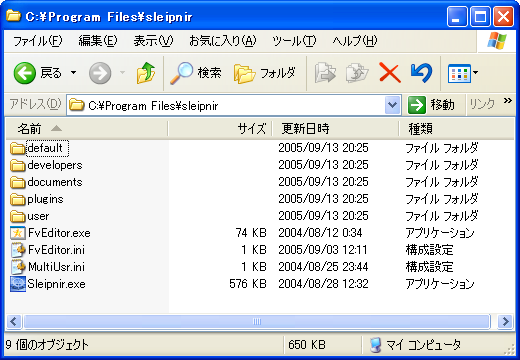Click the Windows flag logo
This screenshot has width=520, height=360.
496,41
